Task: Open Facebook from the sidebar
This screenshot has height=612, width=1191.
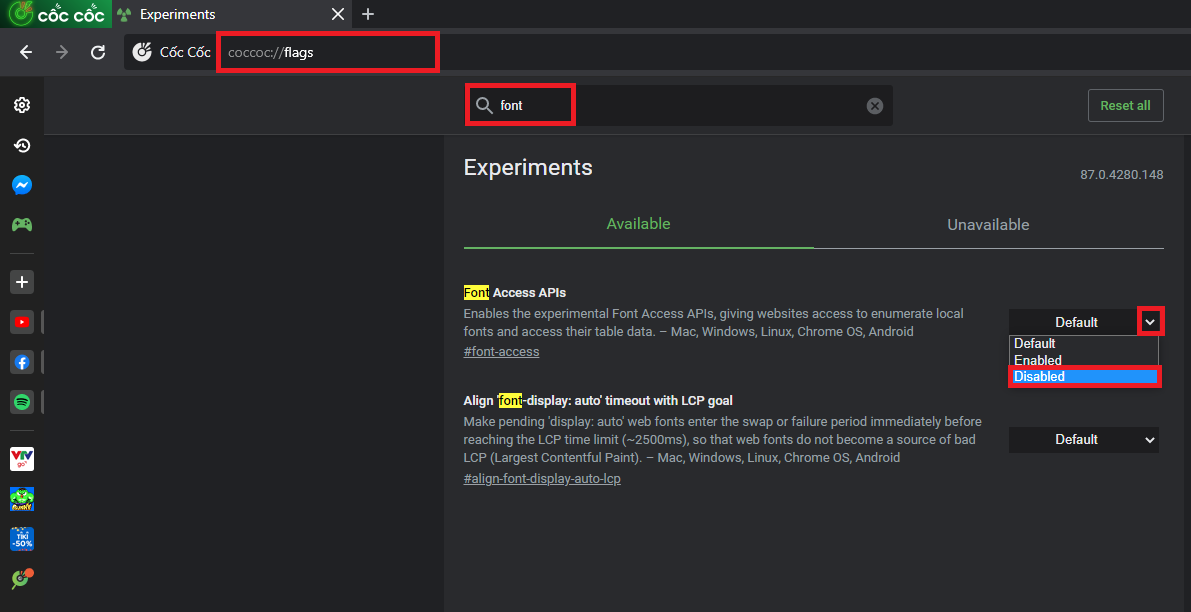Action: point(22,362)
